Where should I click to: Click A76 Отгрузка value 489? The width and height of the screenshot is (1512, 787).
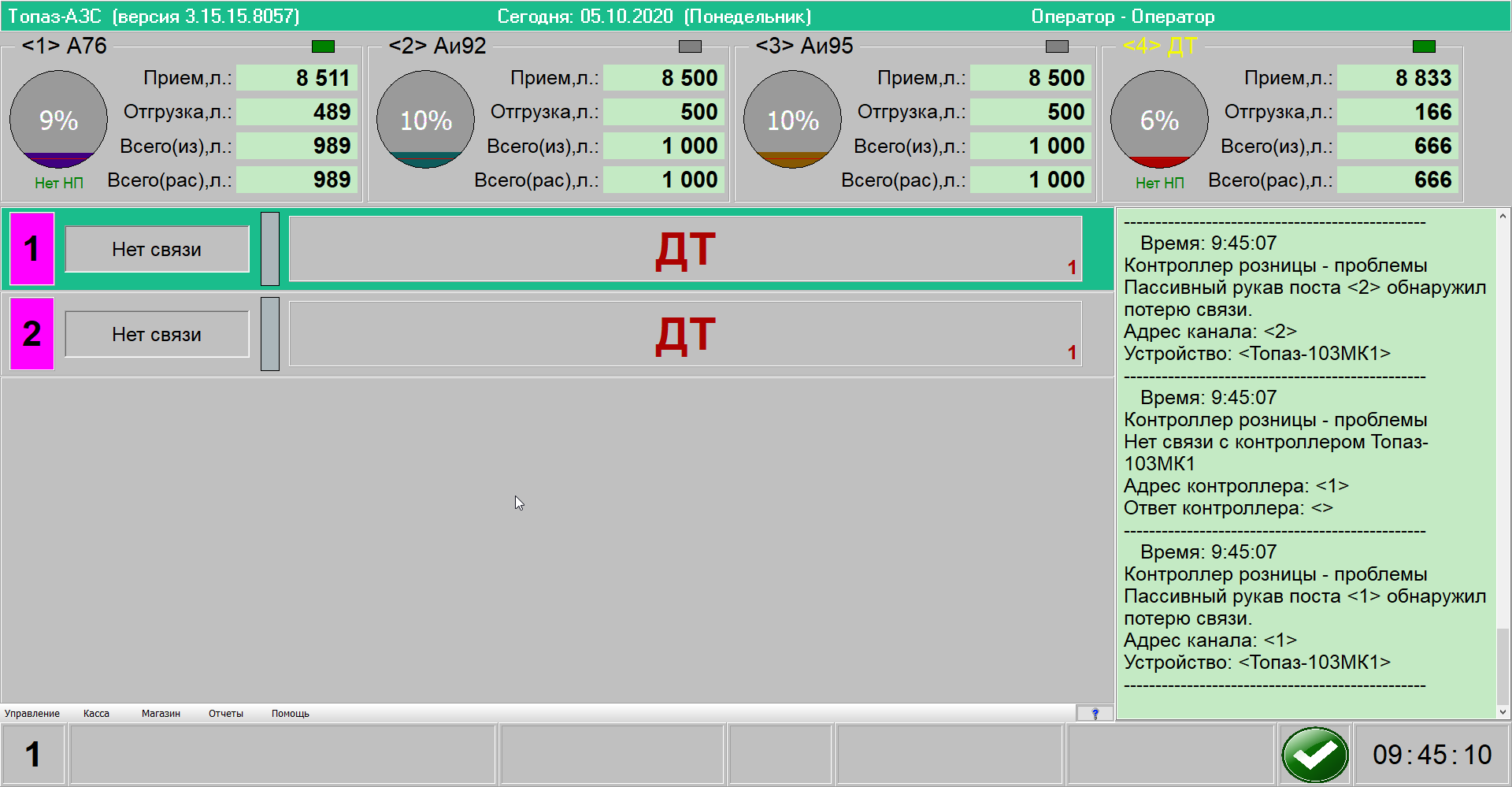click(x=297, y=112)
